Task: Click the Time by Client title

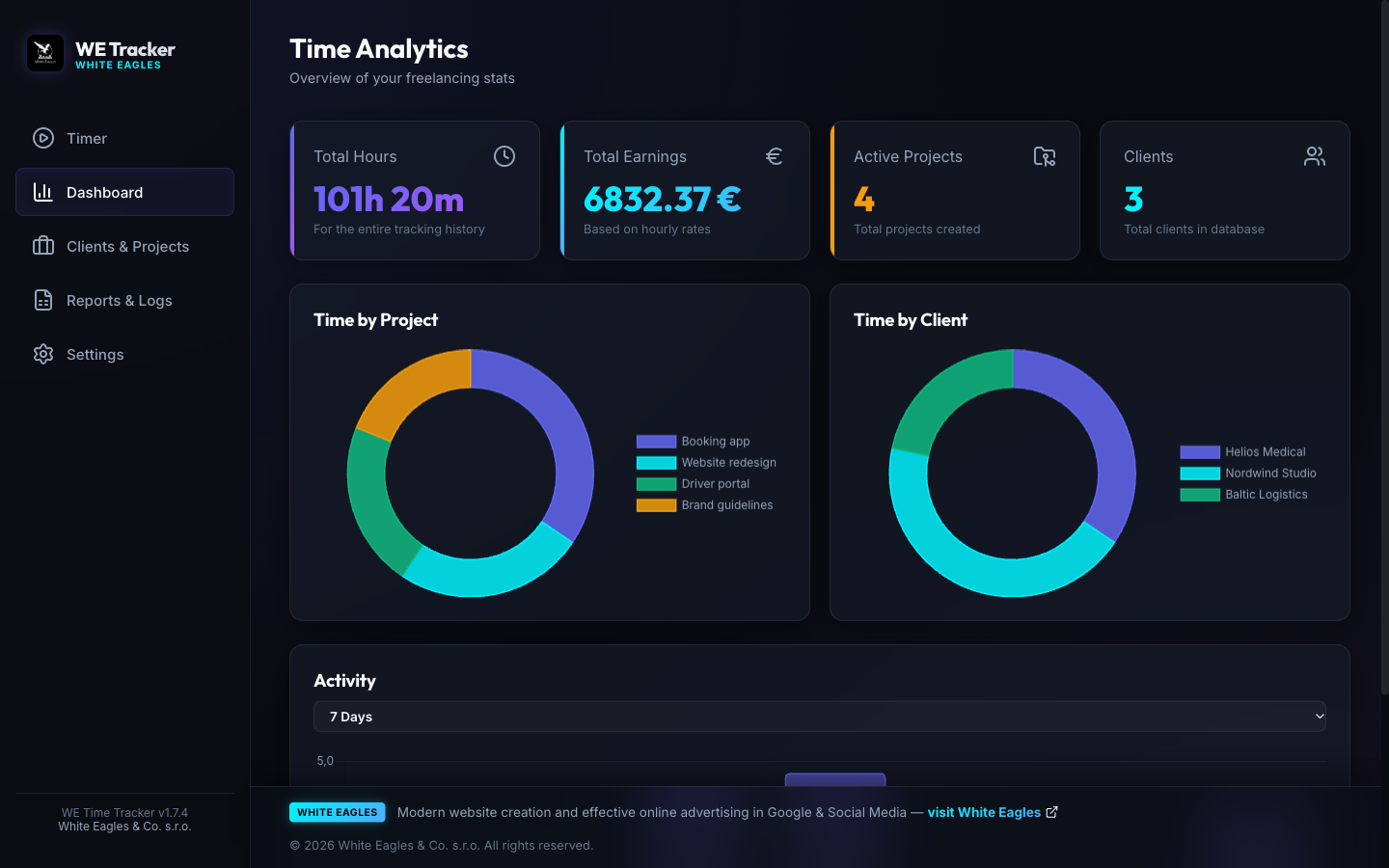Action: coord(911,320)
